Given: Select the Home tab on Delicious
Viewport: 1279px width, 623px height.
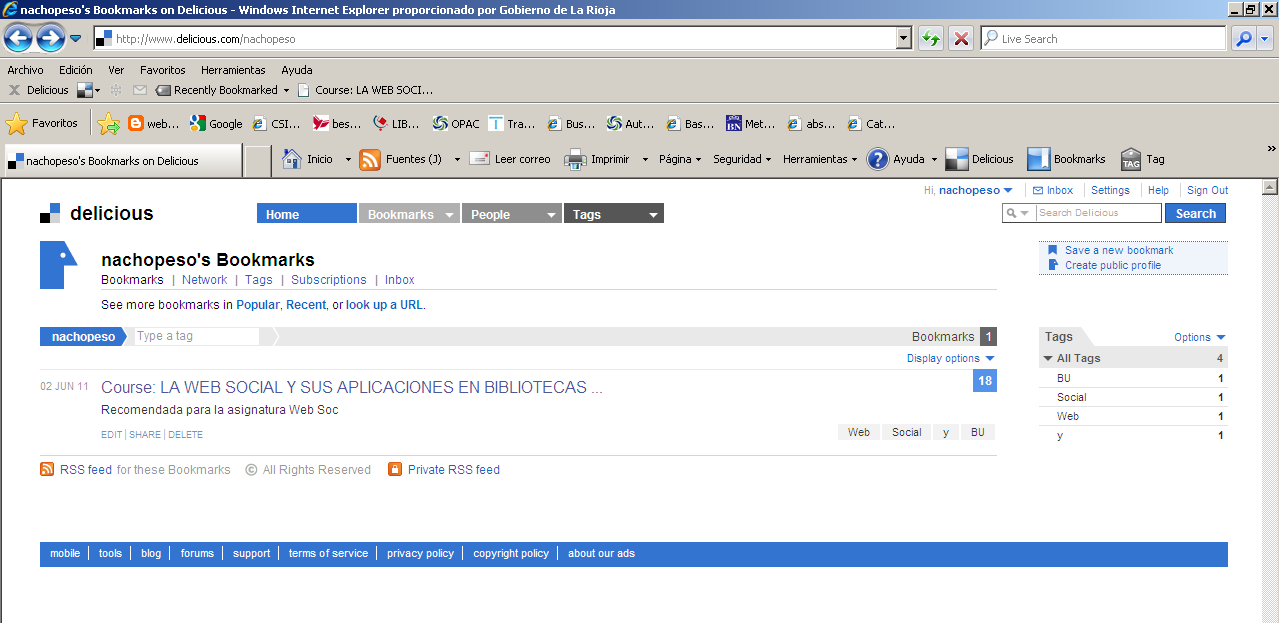Looking at the screenshot, I should click(306, 214).
